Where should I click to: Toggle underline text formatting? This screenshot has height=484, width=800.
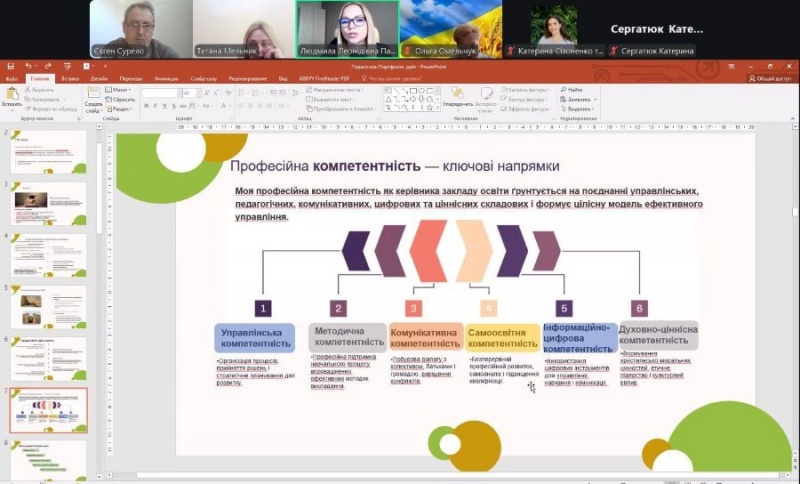click(x=163, y=107)
